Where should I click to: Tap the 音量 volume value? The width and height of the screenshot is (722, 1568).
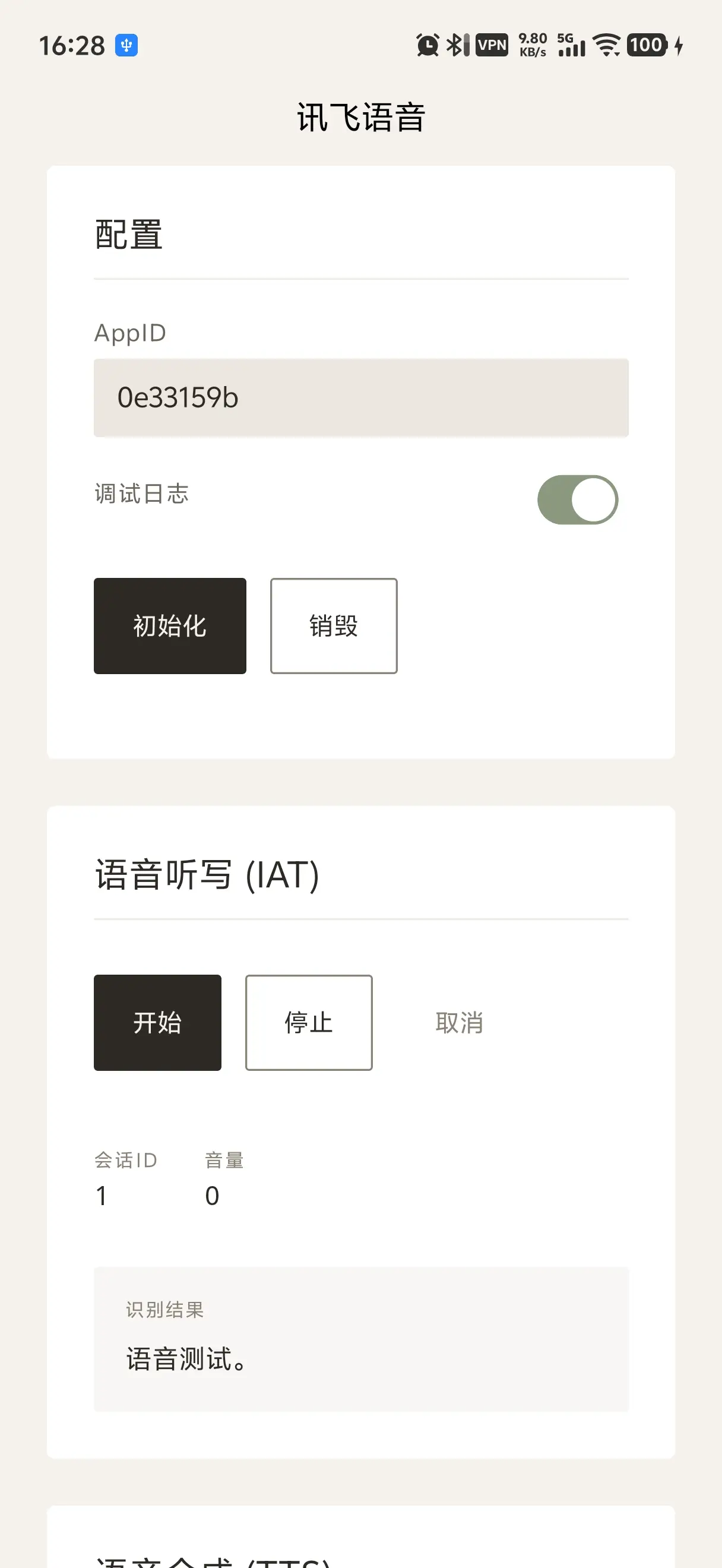pos(212,1196)
